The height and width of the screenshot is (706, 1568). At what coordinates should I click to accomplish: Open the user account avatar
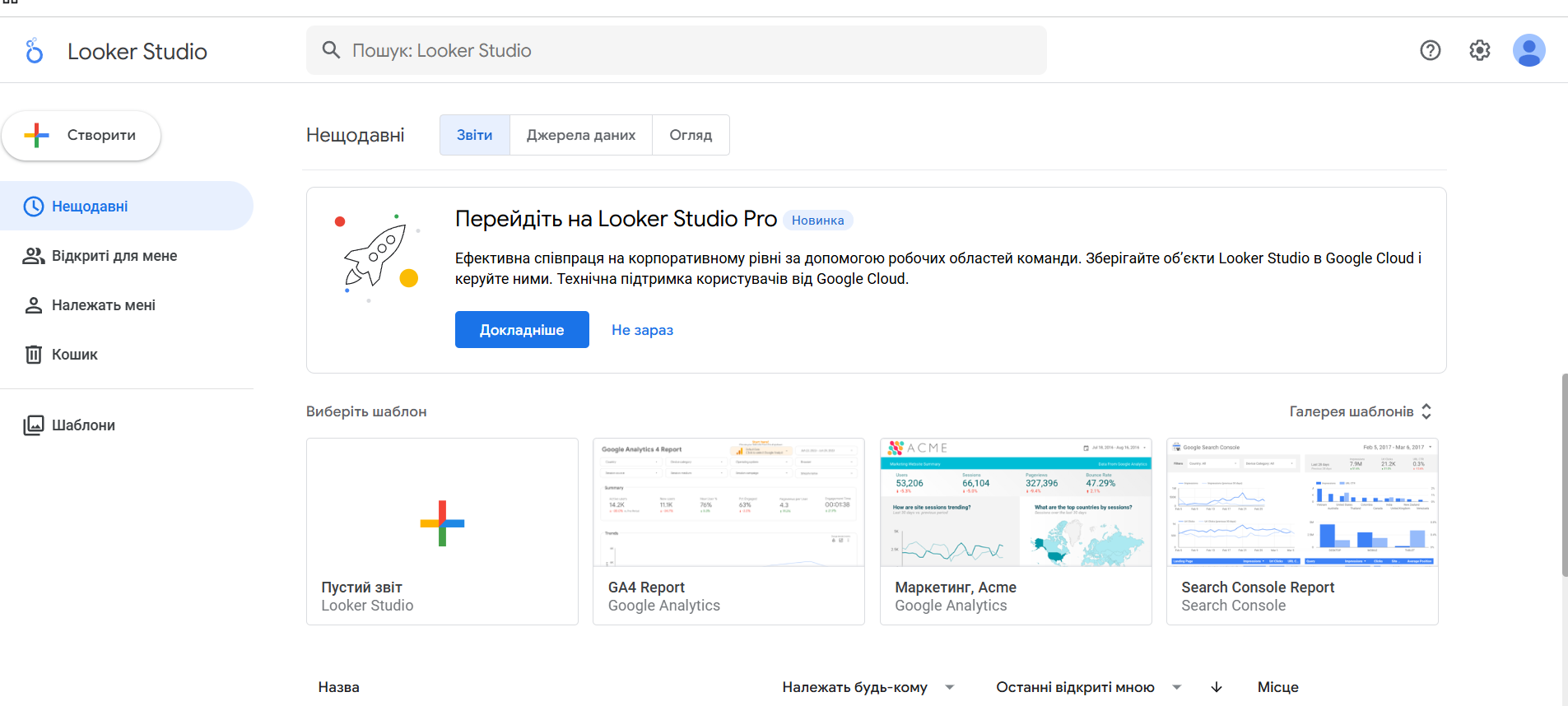[1529, 50]
